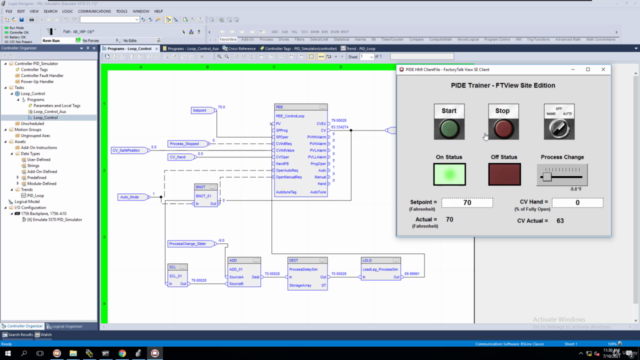Expand the Module-Defined data types node
The image size is (640, 360).
pos(18,184)
